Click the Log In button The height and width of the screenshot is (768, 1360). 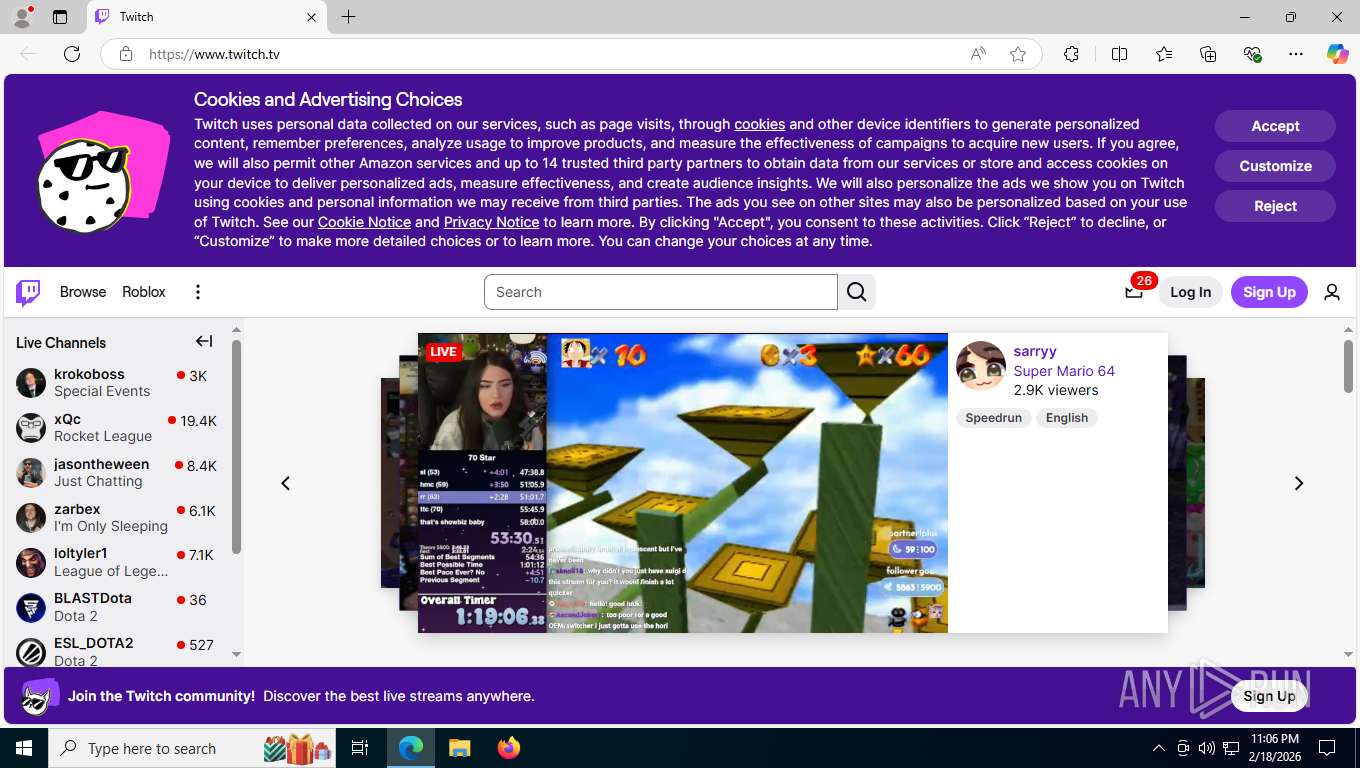point(1190,292)
